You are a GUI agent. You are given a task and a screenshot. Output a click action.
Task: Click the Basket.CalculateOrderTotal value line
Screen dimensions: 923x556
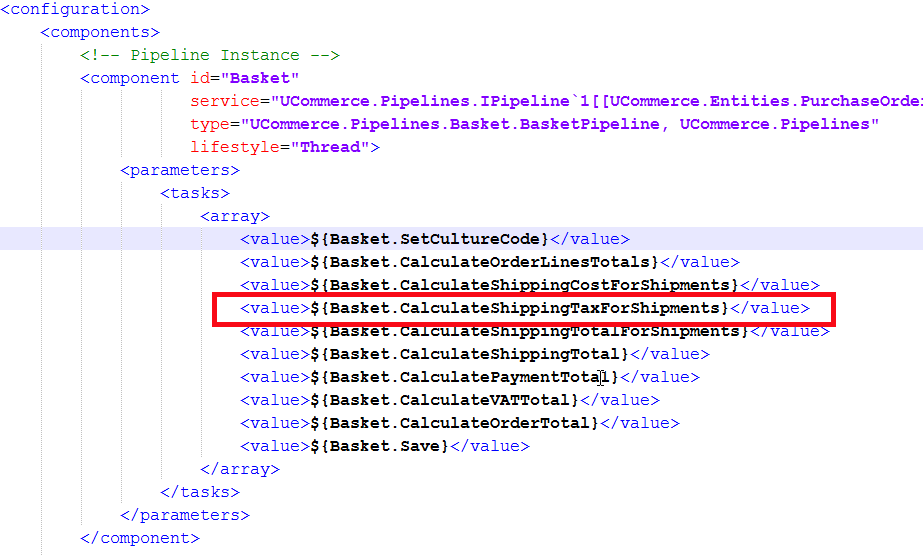(460, 423)
